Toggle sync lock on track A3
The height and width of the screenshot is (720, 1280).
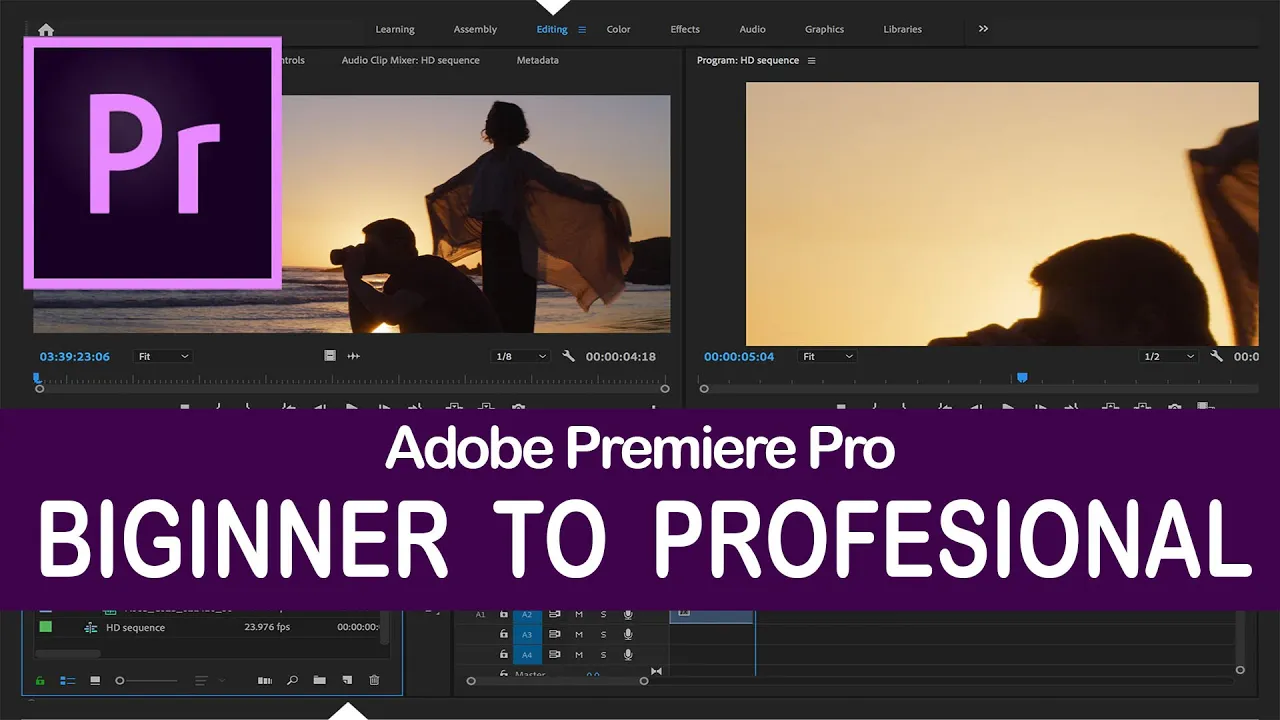[x=554, y=634]
